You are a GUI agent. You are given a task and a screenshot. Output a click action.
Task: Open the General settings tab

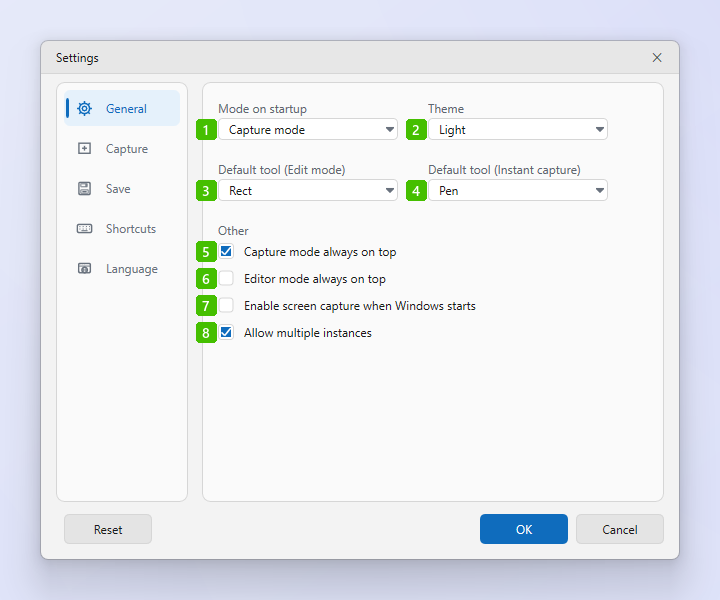click(x=122, y=108)
